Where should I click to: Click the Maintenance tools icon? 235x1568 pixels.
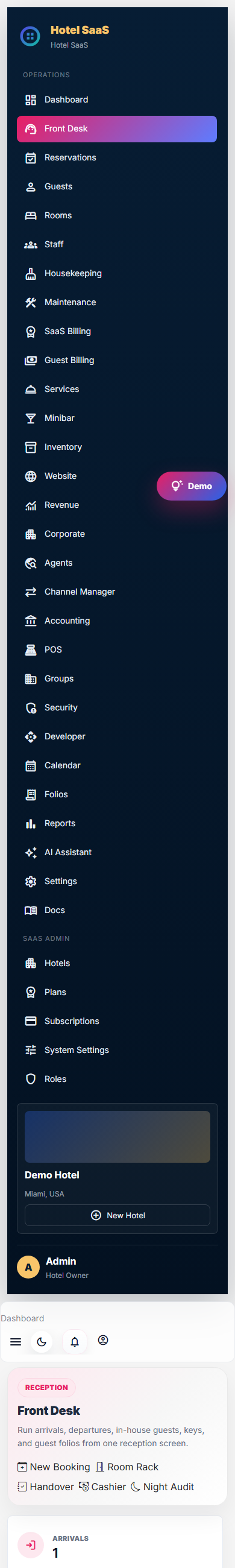tap(31, 303)
